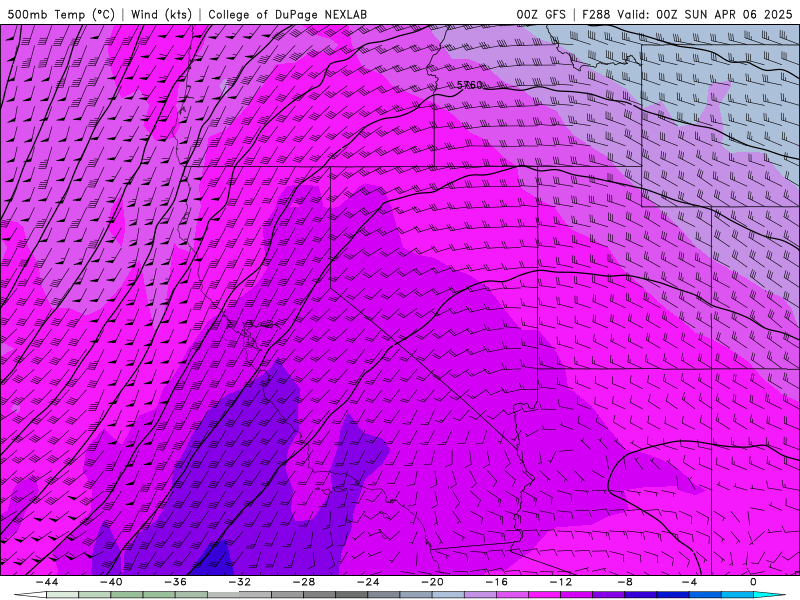Click the "Valid: 00Z SUN APR 06 2025" text
Viewport: 800px width, 600px height.
coord(705,14)
